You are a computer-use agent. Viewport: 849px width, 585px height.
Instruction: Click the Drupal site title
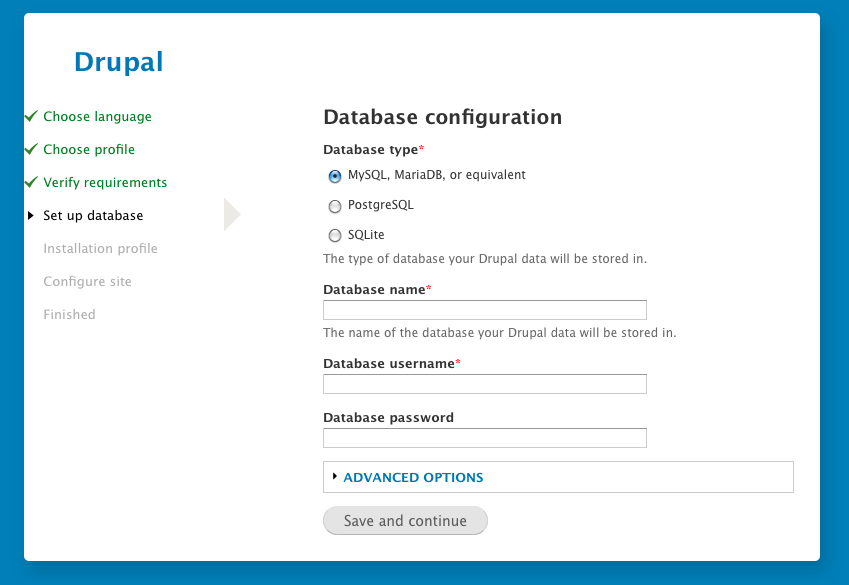coord(118,62)
